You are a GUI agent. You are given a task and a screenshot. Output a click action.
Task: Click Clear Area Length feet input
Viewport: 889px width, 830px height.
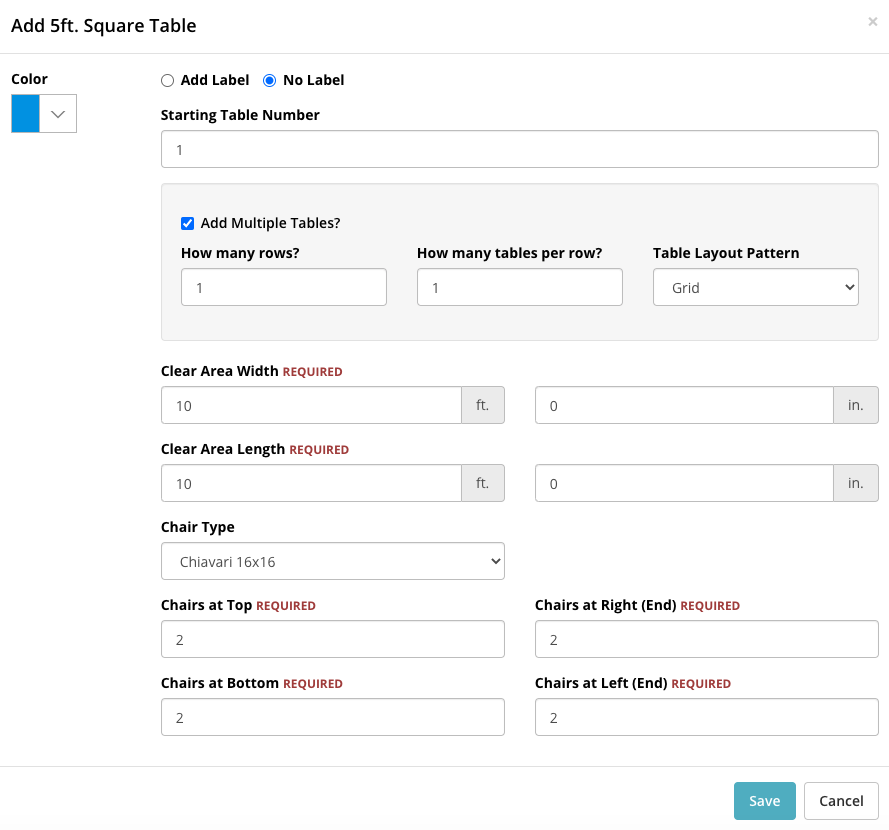[311, 483]
